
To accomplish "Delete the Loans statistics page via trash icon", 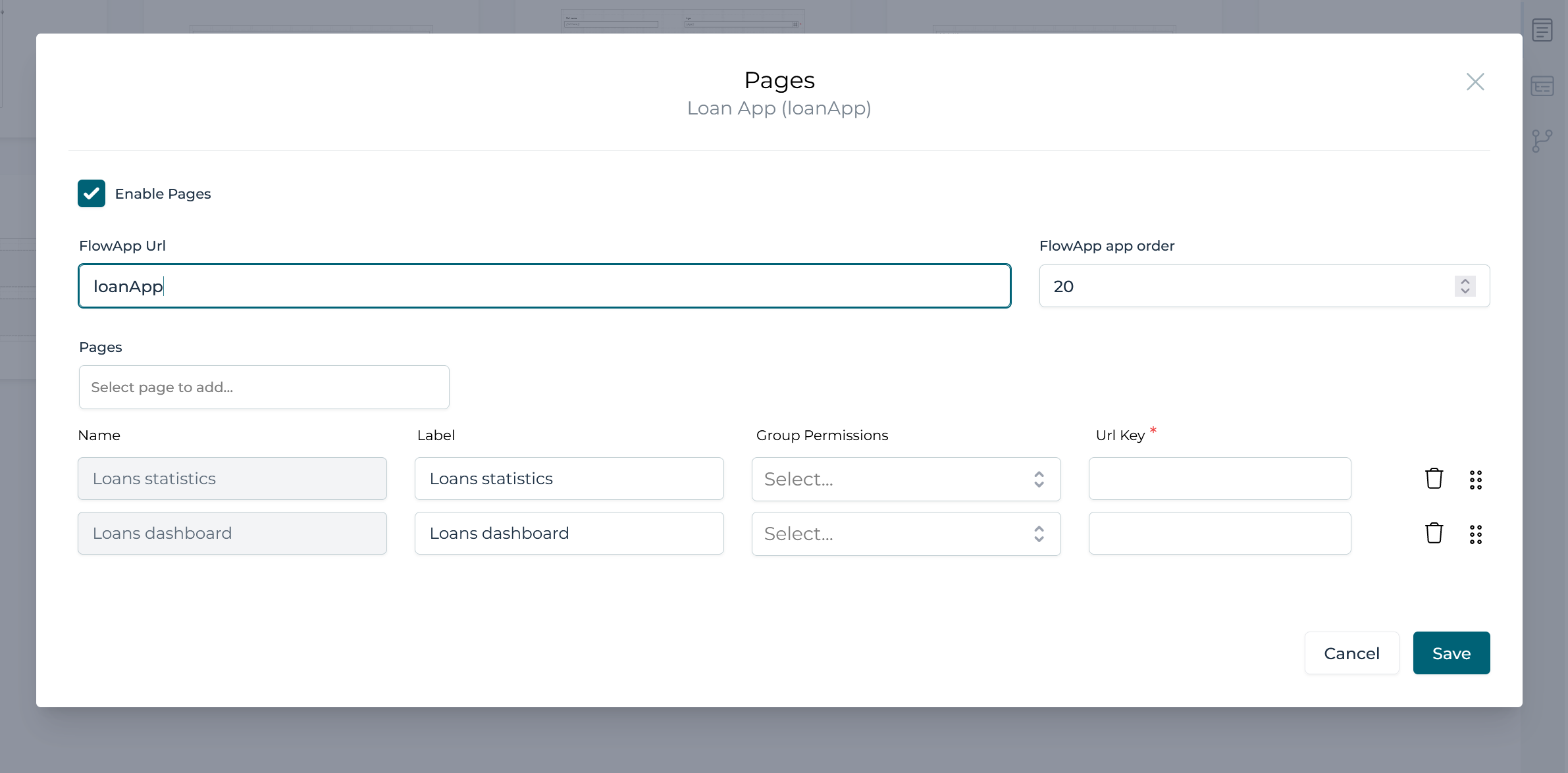I will [x=1434, y=478].
